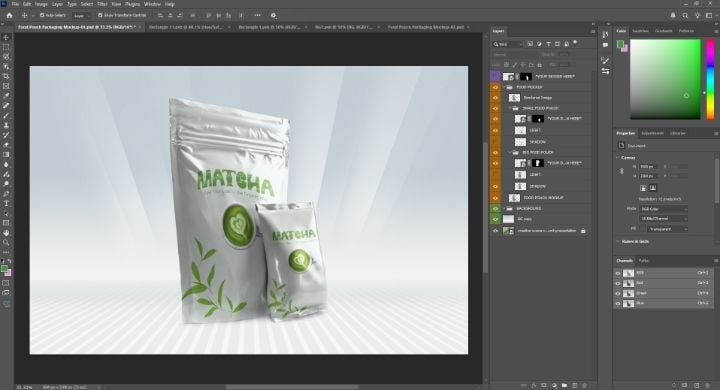Select the Zoom tool
This screenshot has height=390, width=720.
[6, 243]
